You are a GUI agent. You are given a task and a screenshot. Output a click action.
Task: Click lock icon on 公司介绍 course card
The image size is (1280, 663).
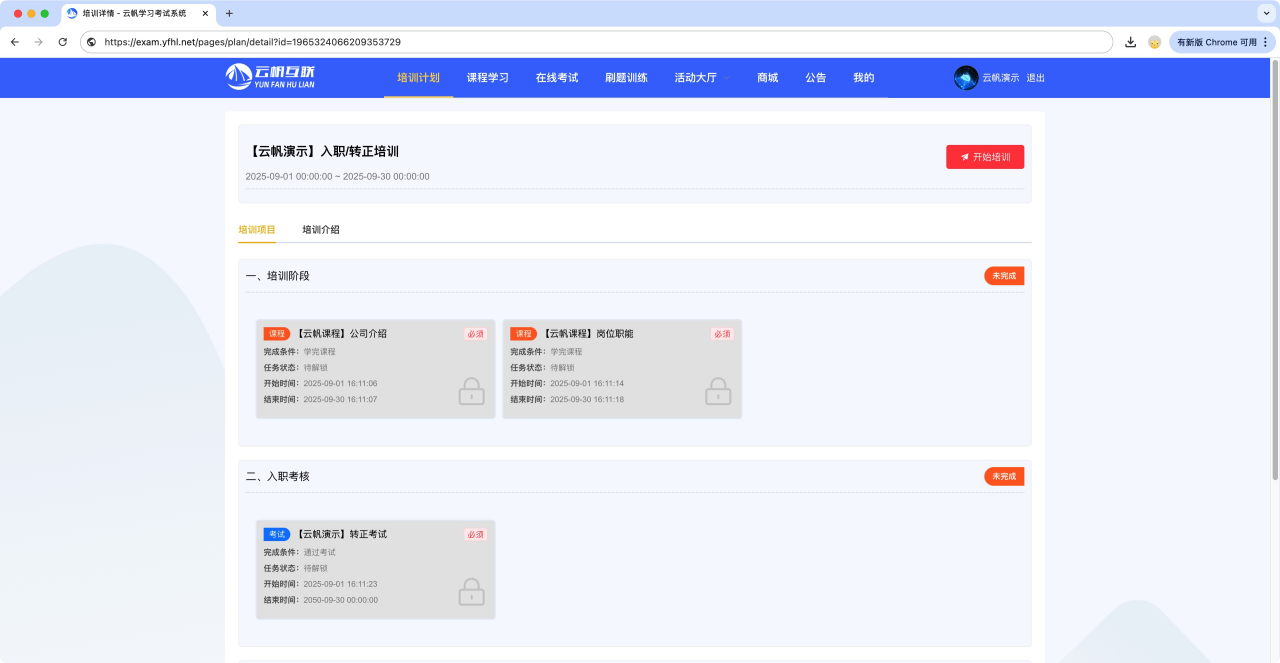point(471,391)
